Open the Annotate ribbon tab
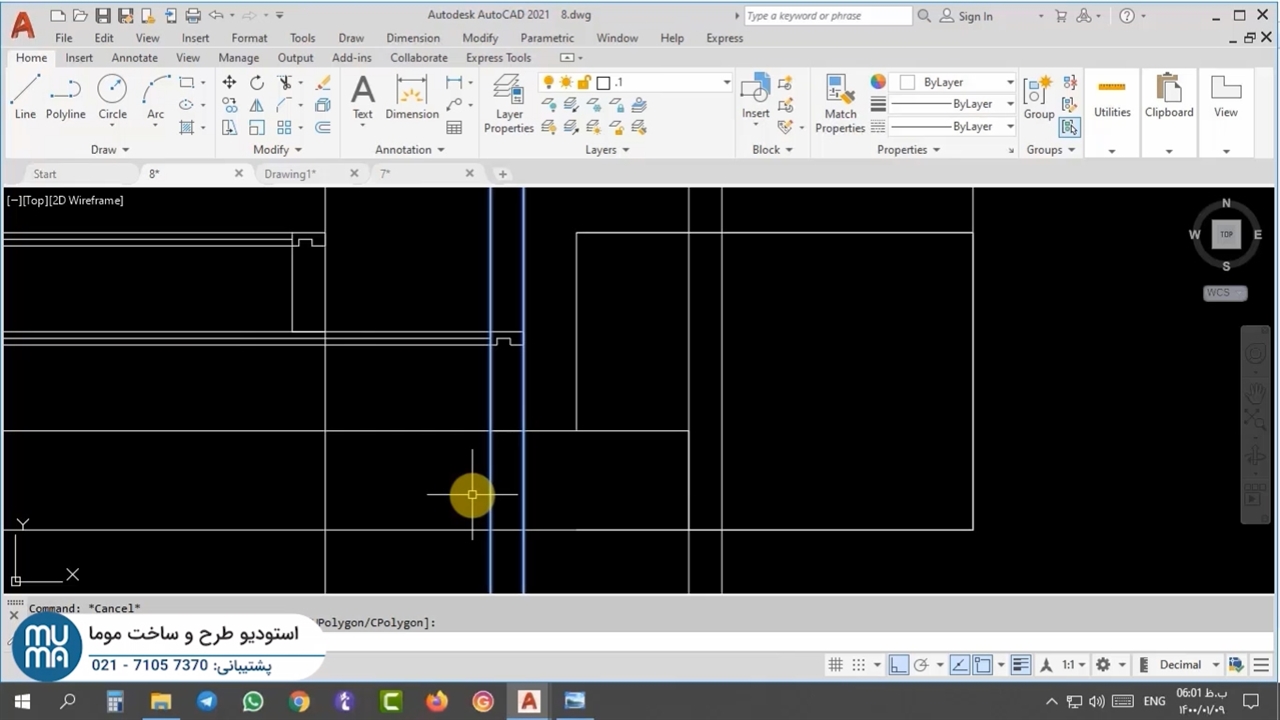 (134, 58)
